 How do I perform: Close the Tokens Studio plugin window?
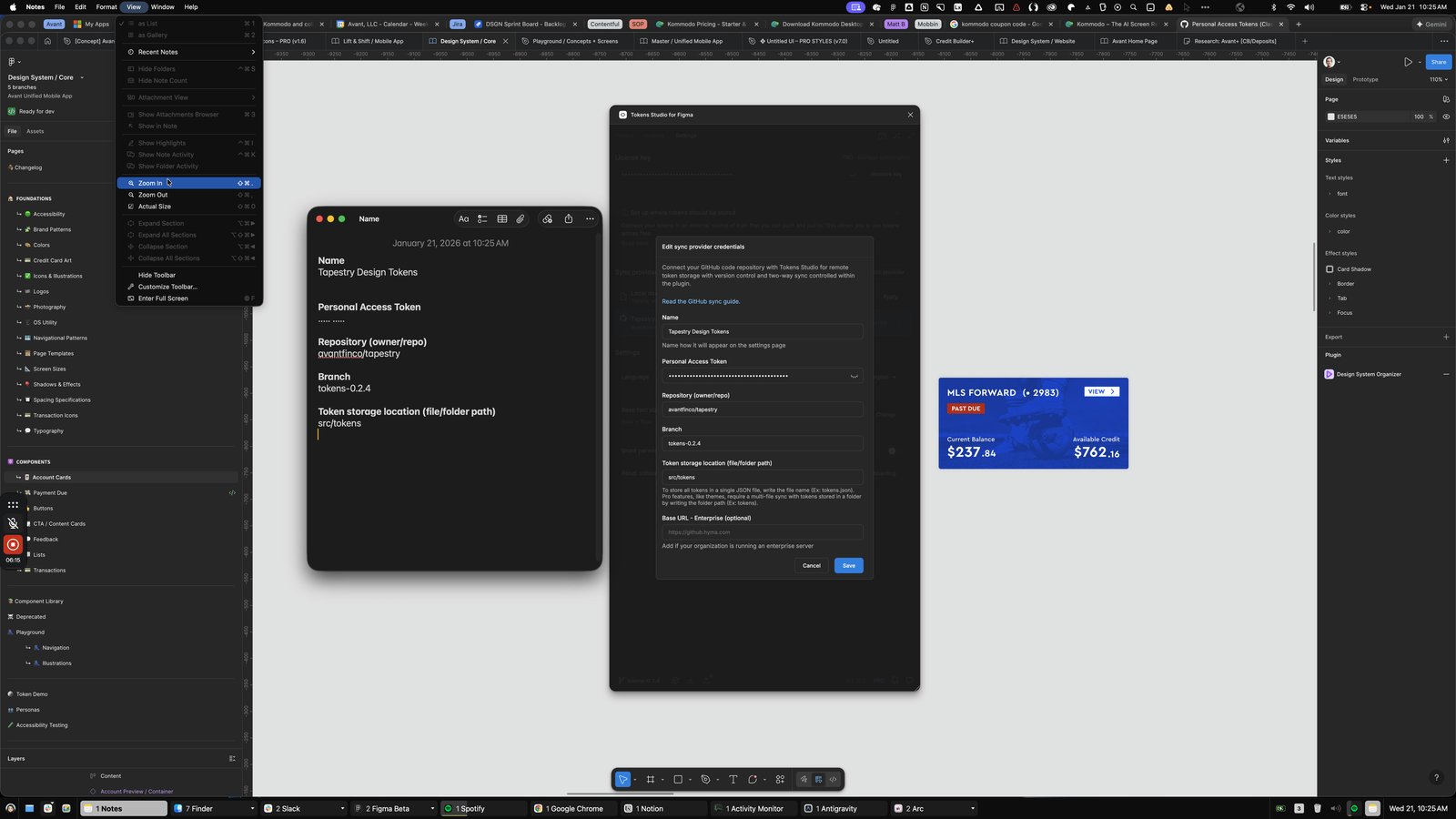tap(910, 115)
